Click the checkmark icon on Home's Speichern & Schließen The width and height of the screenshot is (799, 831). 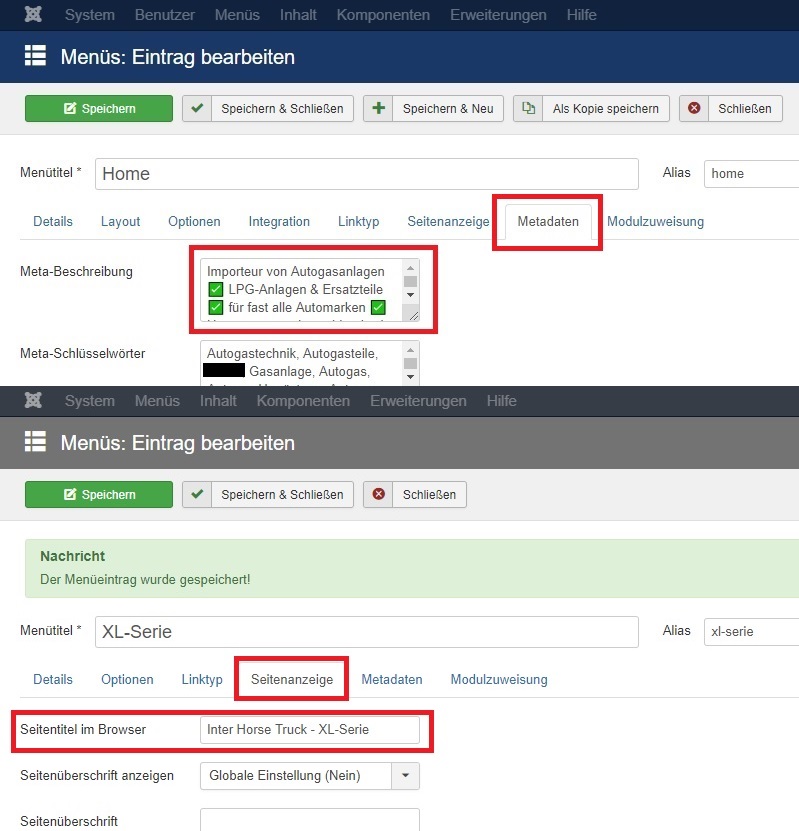(197, 109)
